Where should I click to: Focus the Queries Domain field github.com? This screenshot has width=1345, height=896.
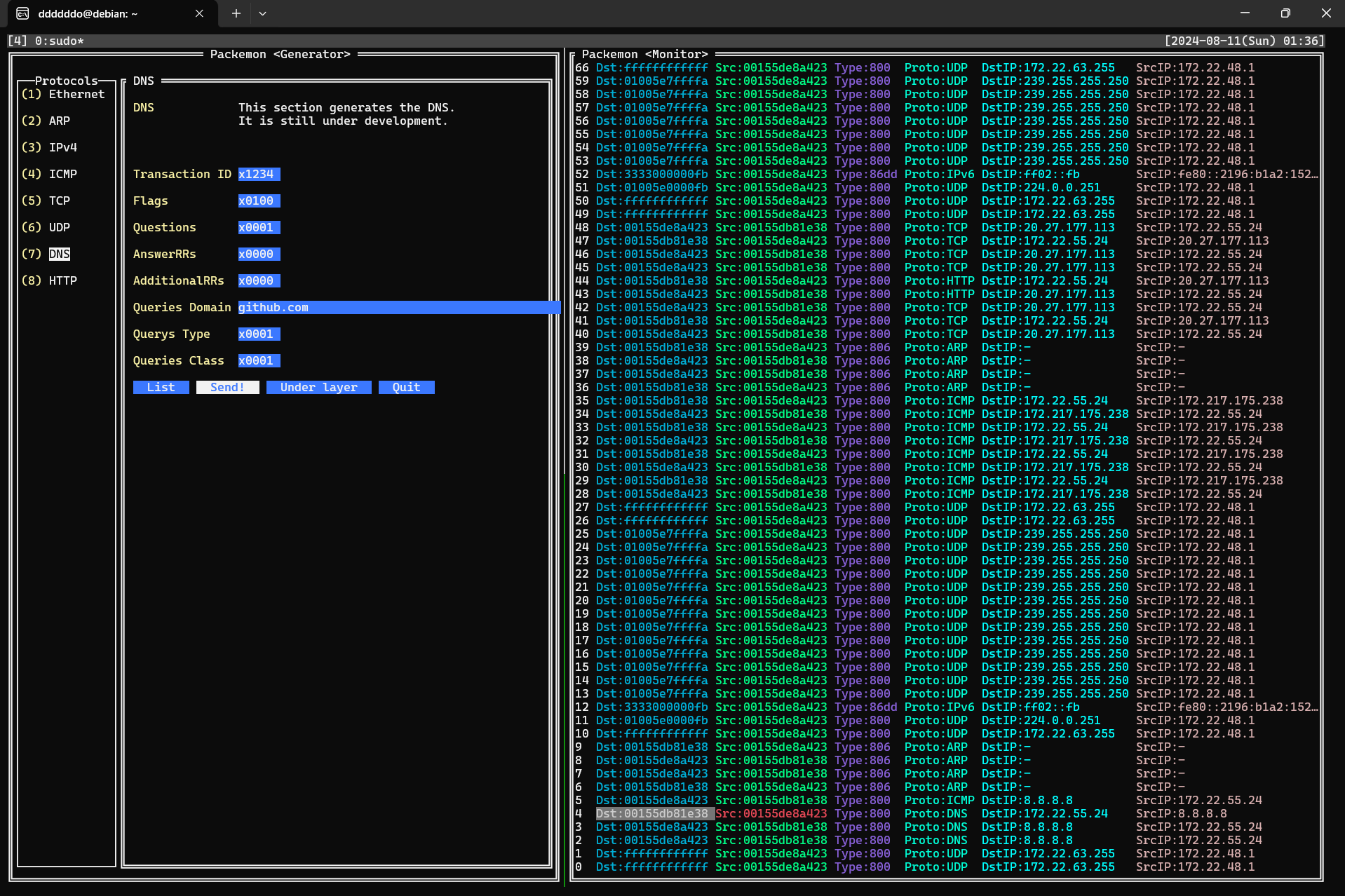coord(400,307)
